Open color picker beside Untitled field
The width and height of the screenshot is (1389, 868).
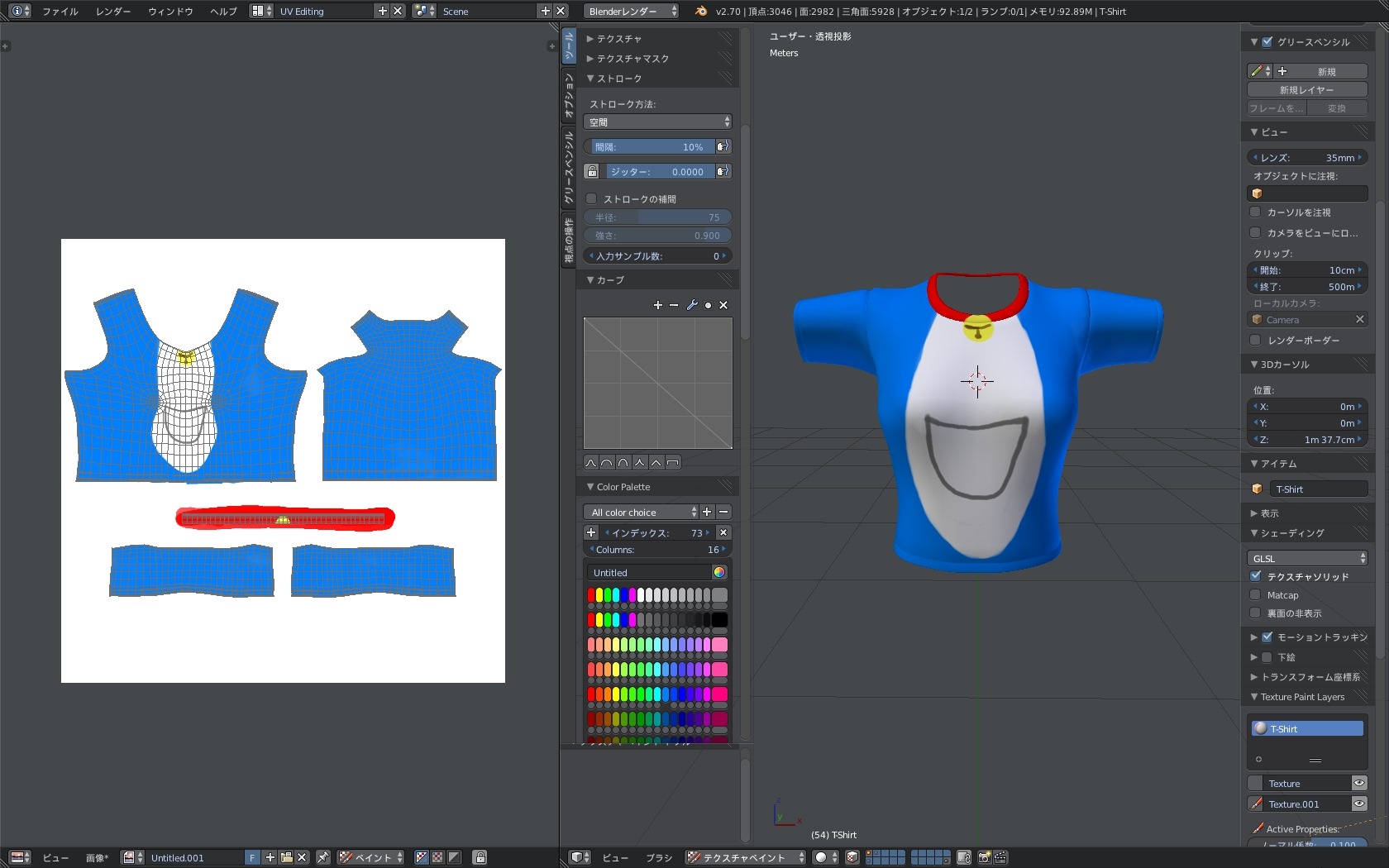pyautogui.click(x=719, y=572)
